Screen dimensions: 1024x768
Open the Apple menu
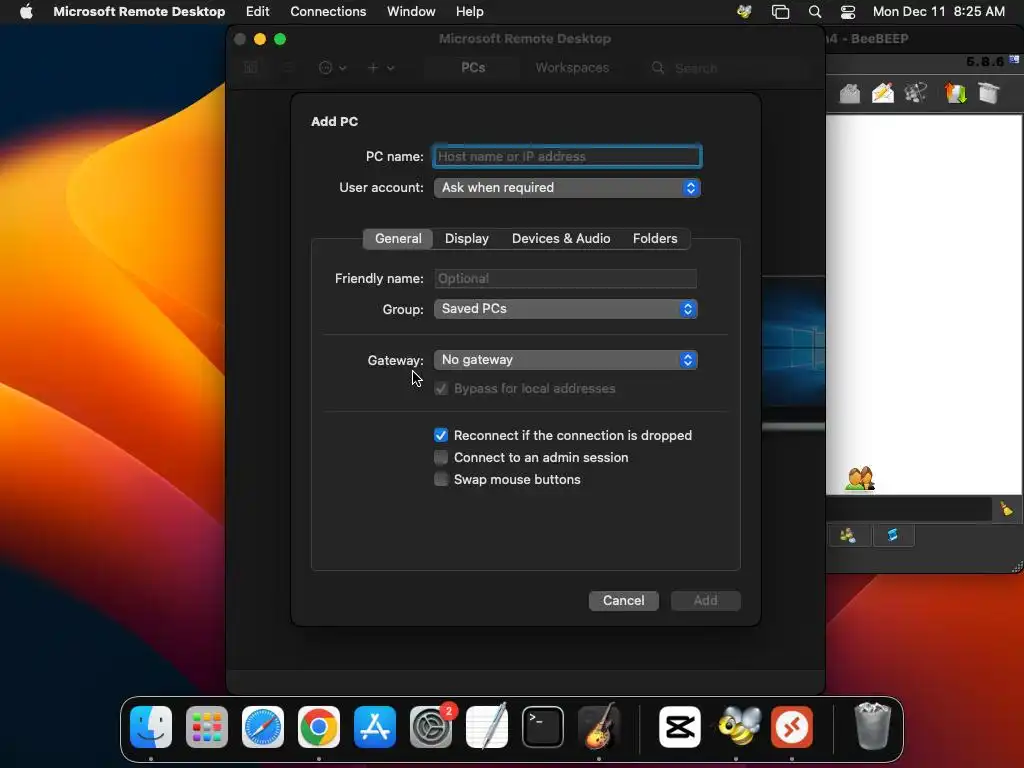pos(26,12)
